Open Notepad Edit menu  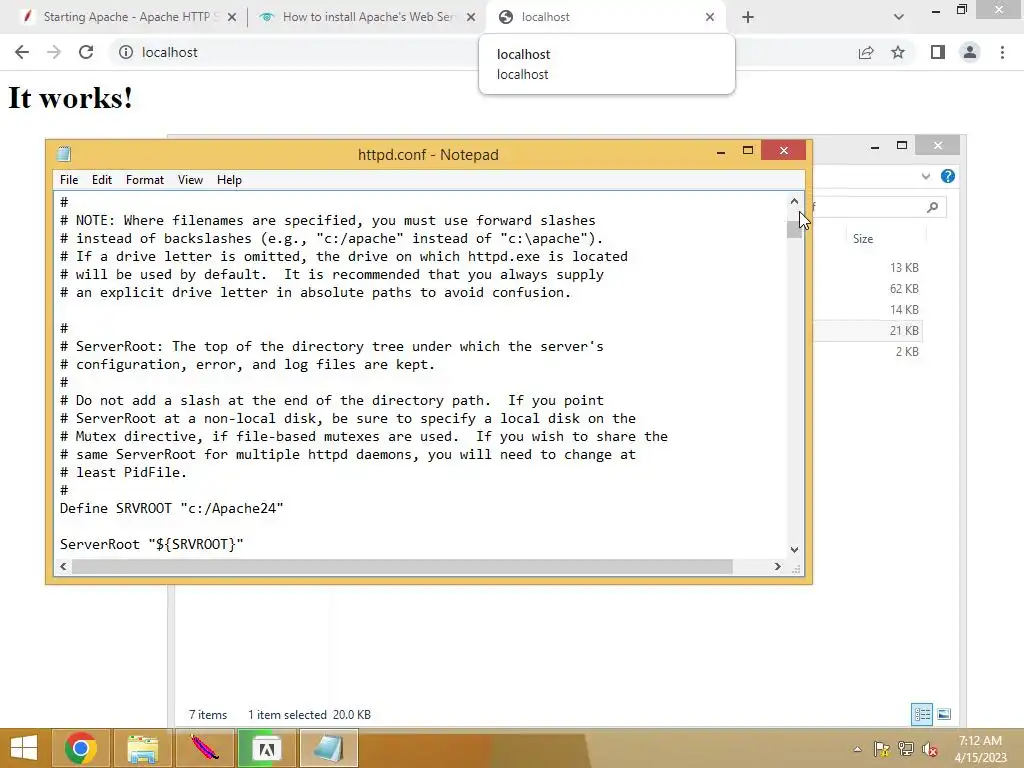(x=102, y=180)
